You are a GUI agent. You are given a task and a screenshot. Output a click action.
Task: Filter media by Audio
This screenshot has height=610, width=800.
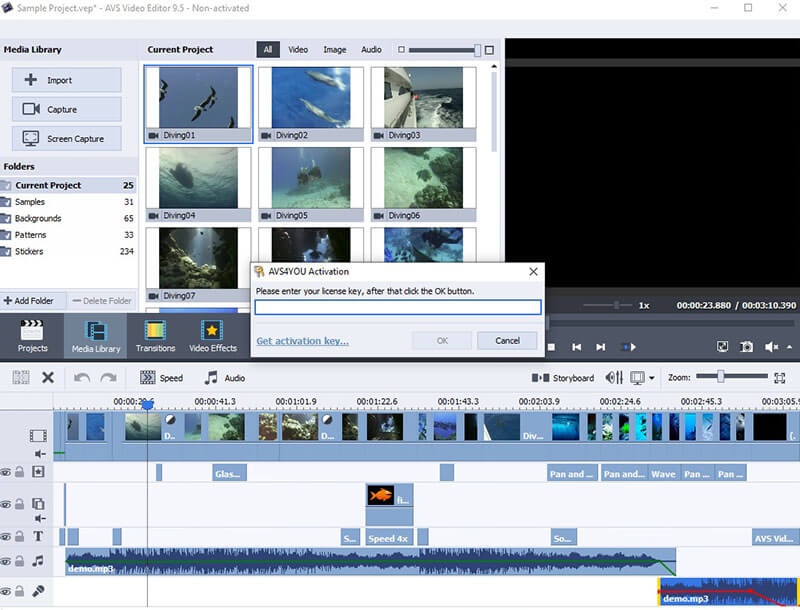(x=371, y=49)
